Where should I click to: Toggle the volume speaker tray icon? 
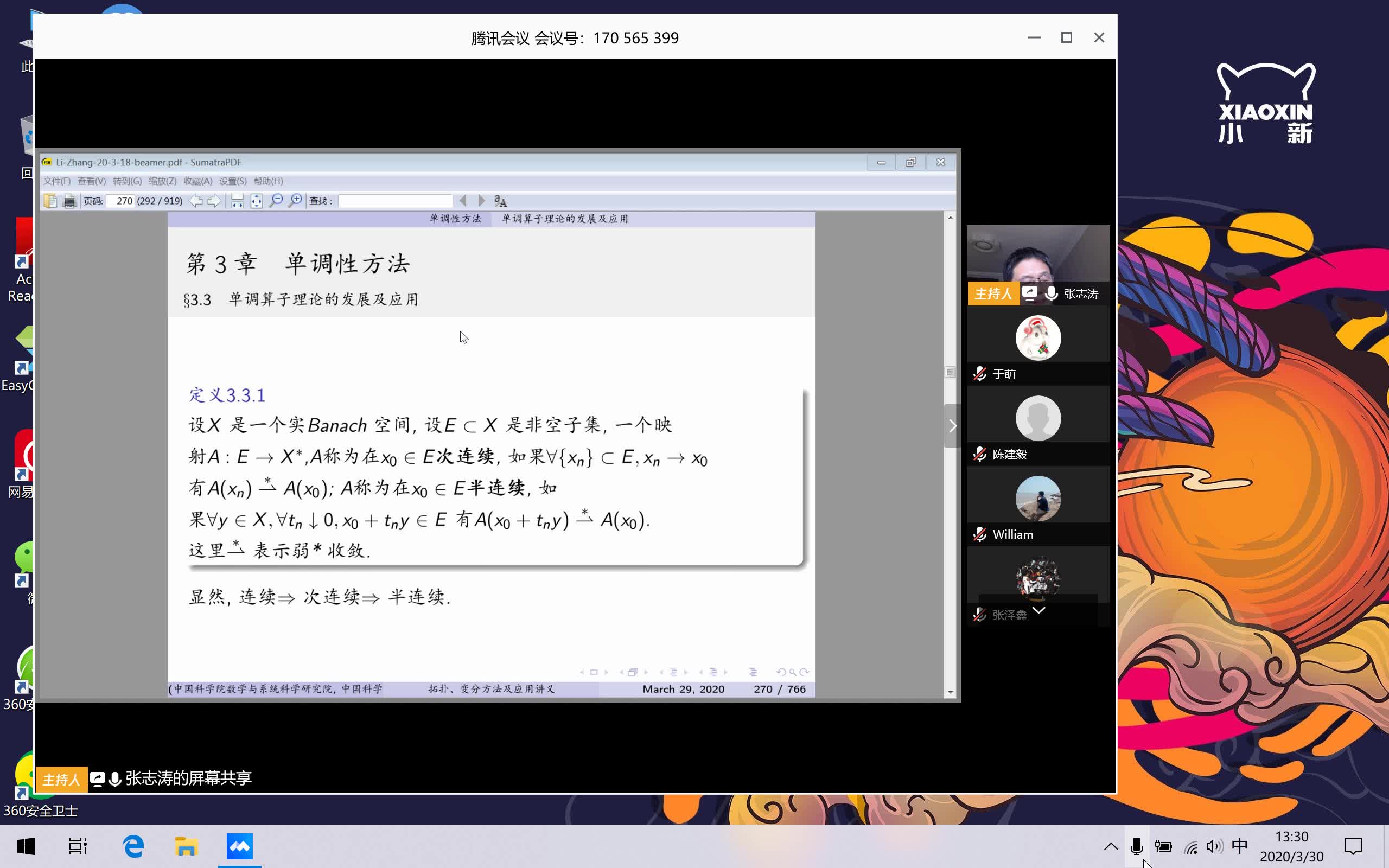[1214, 846]
